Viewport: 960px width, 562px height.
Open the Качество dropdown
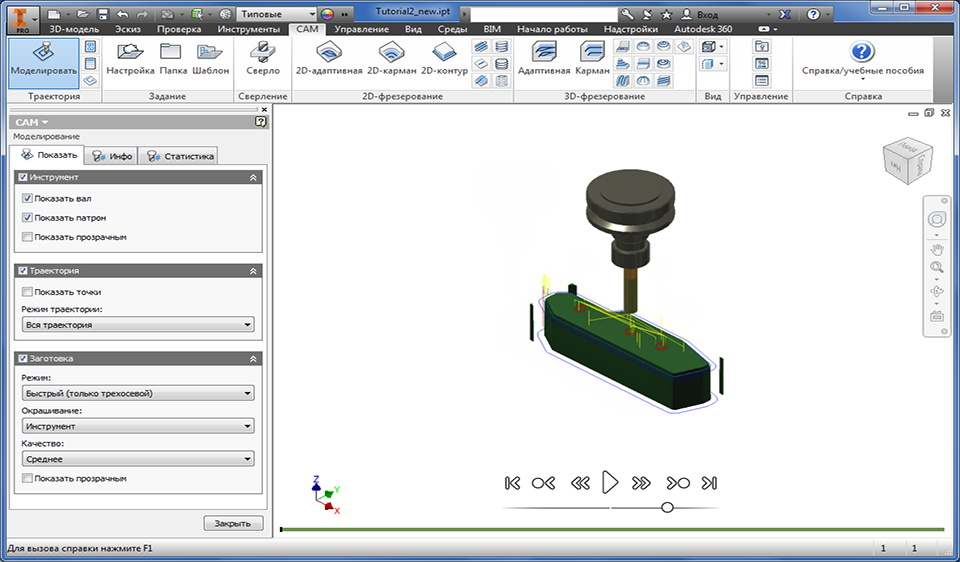point(138,459)
